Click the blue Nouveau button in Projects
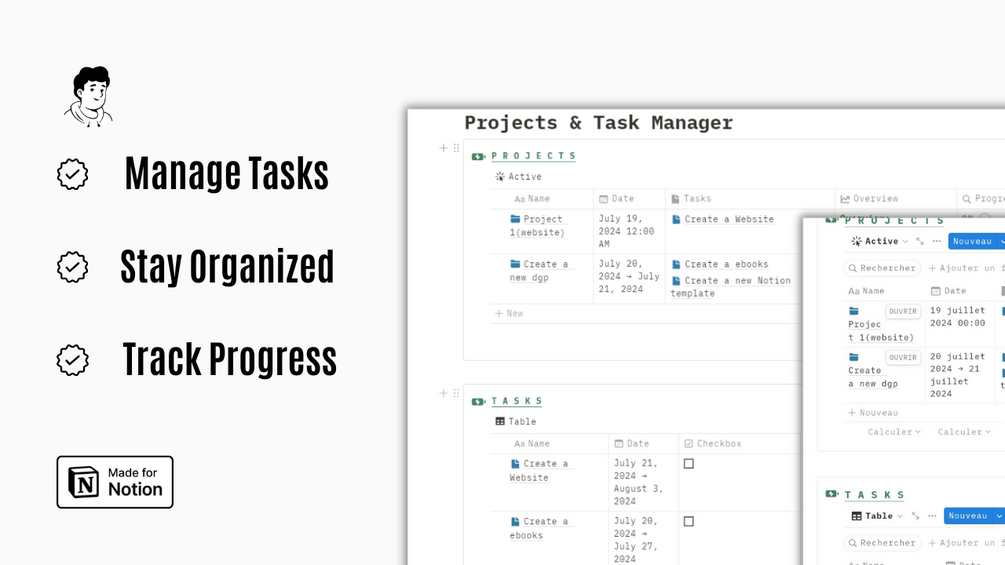Viewport: 1005px width, 565px height. pyautogui.click(x=970, y=241)
